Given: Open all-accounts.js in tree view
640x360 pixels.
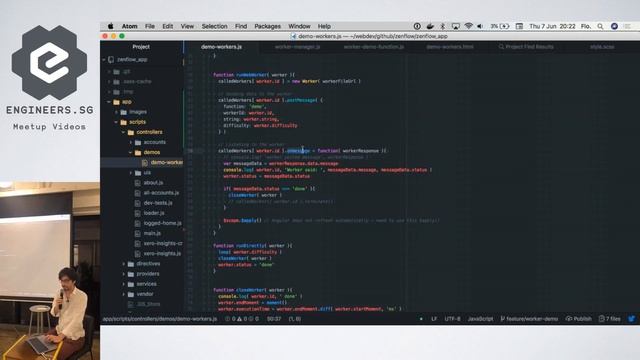Looking at the screenshot, I should pos(161,193).
